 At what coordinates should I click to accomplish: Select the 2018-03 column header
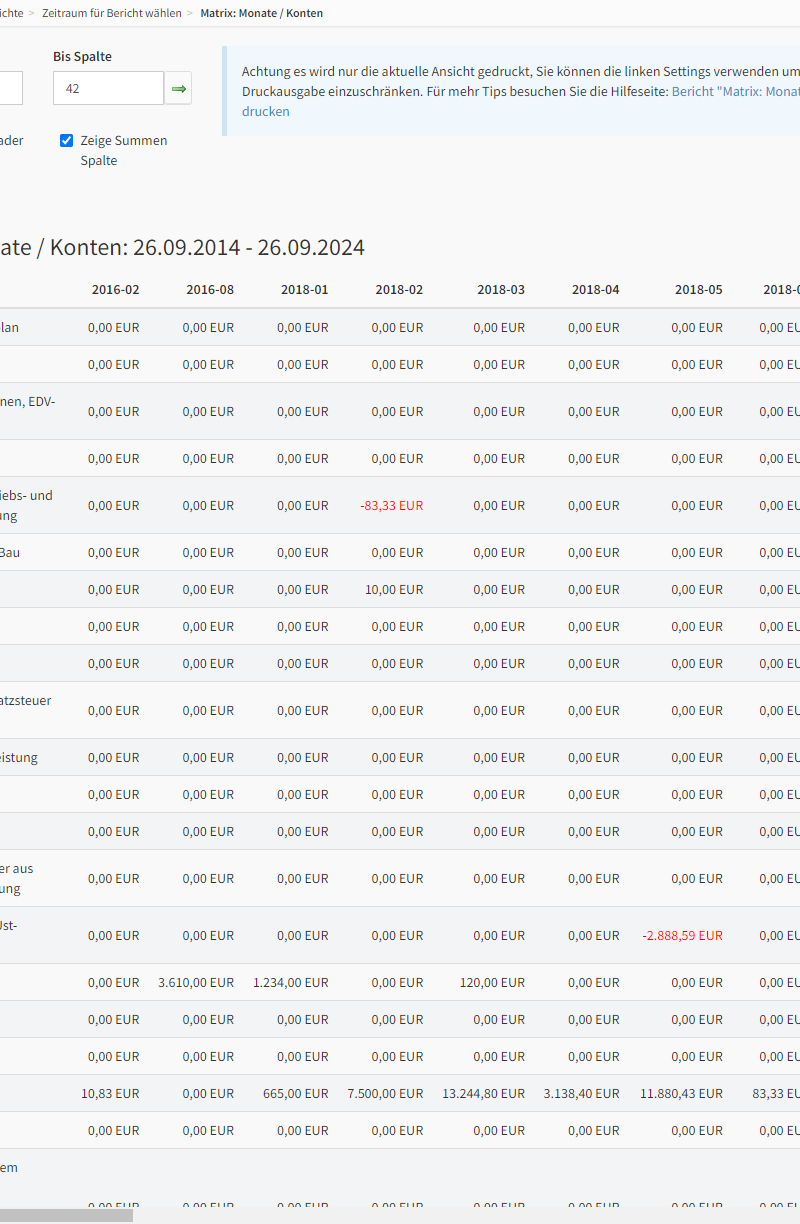[500, 290]
